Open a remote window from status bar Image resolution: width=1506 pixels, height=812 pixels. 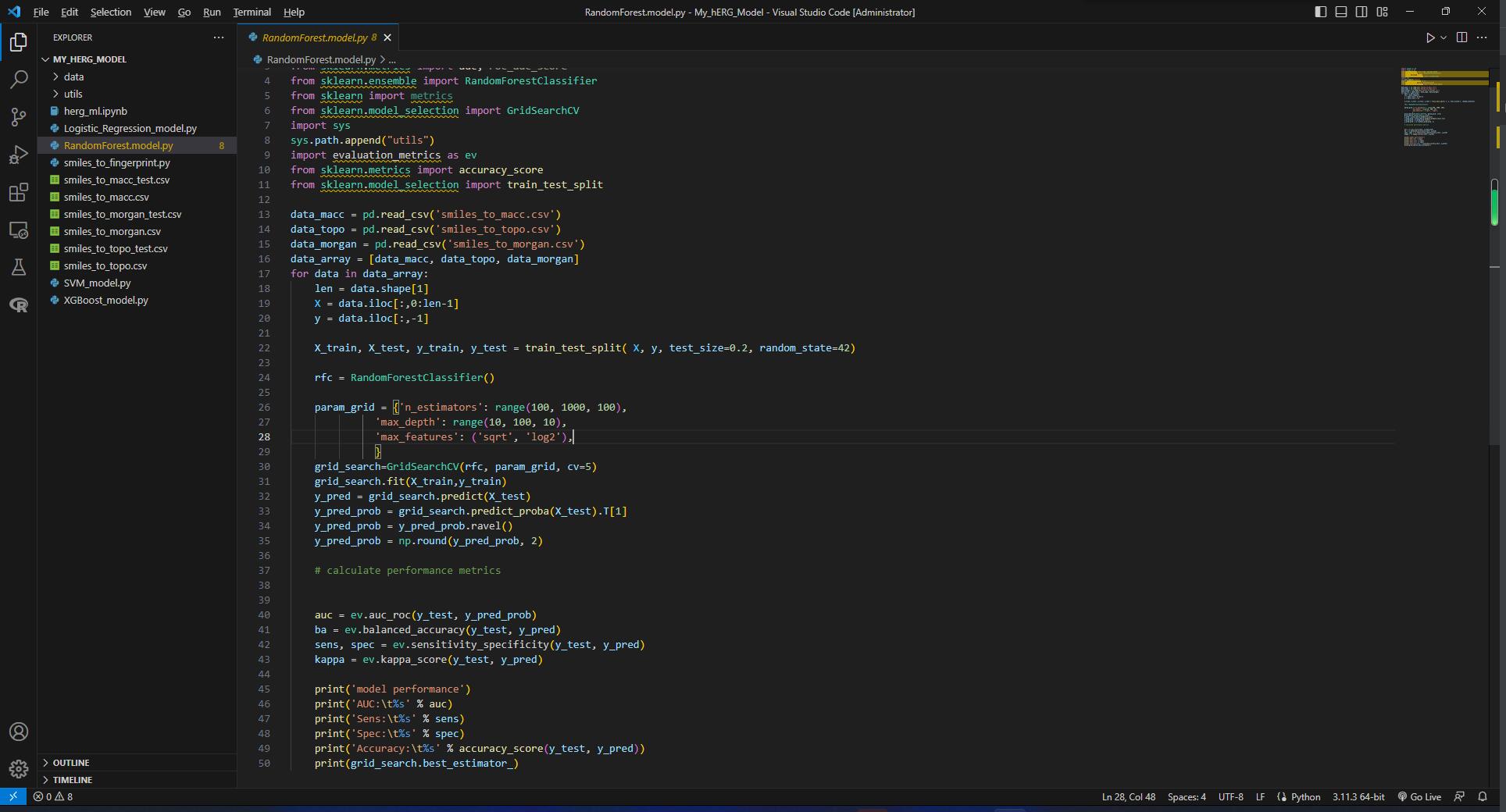[13, 796]
